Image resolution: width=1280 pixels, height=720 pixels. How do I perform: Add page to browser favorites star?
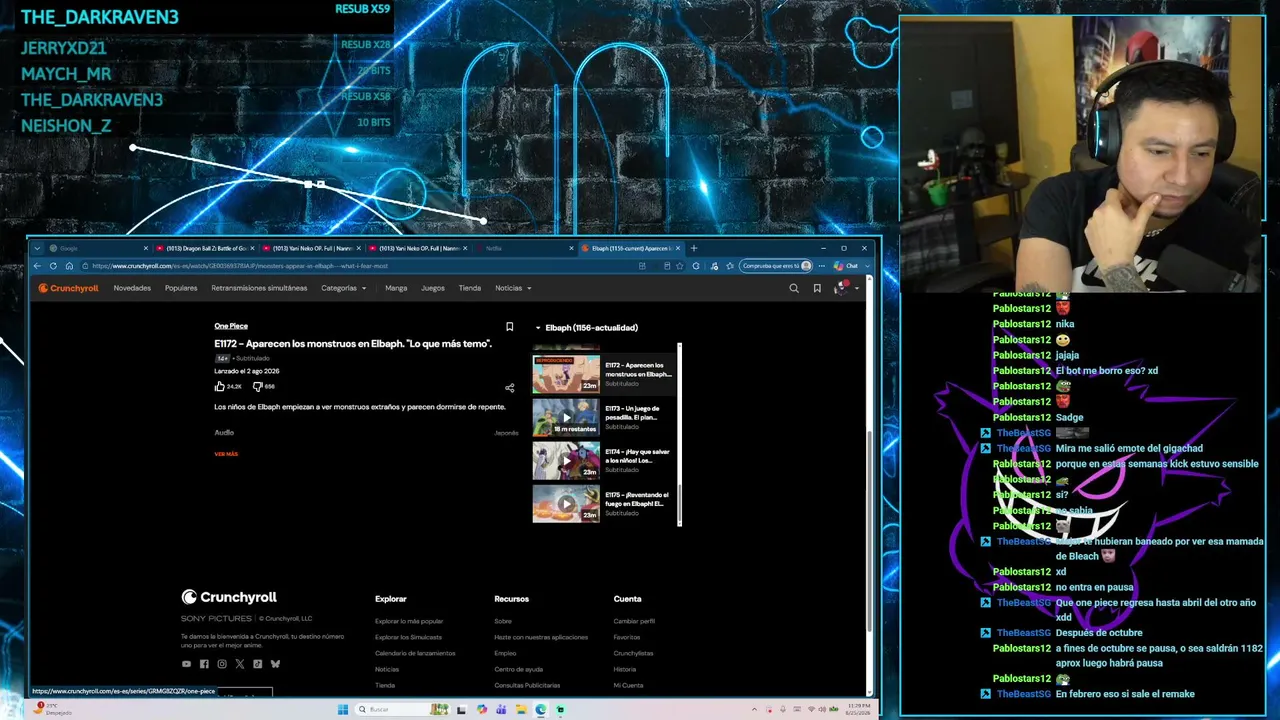(680, 266)
